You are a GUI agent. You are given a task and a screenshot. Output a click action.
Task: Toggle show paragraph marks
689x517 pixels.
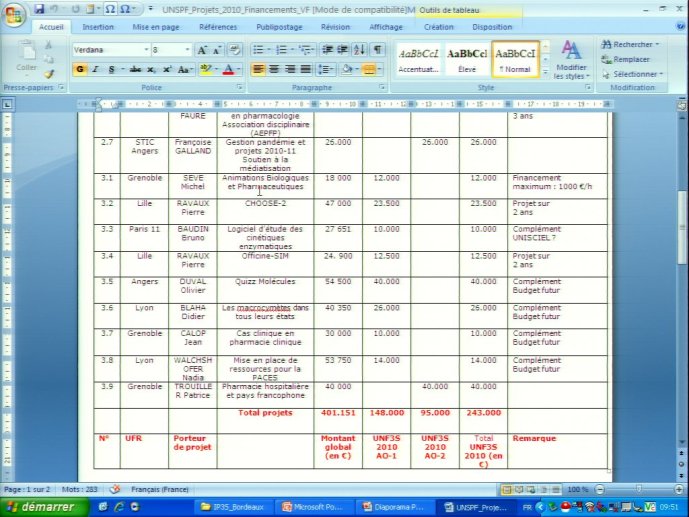377,50
